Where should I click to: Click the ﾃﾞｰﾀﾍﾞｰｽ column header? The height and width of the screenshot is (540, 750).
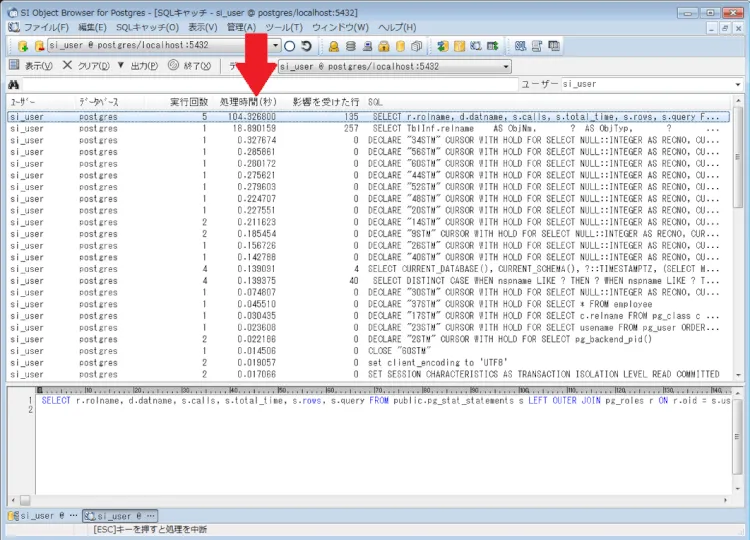[x=99, y=102]
